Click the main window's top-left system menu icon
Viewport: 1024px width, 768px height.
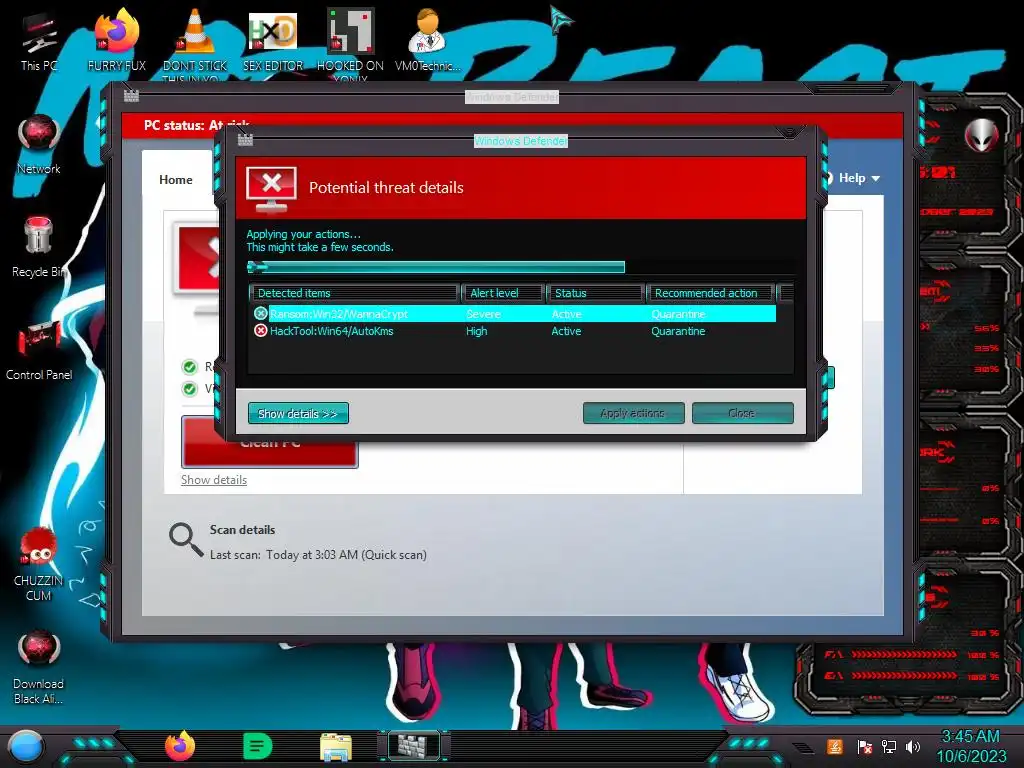coord(131,96)
